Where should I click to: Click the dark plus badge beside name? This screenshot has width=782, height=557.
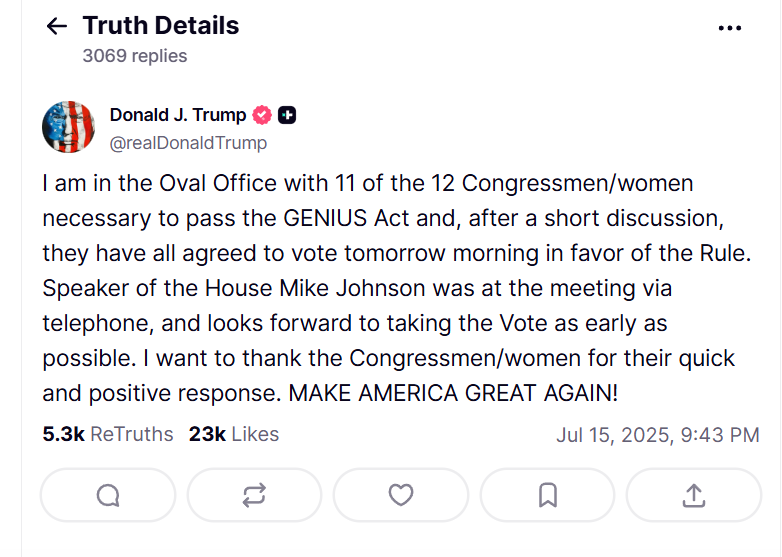287,115
